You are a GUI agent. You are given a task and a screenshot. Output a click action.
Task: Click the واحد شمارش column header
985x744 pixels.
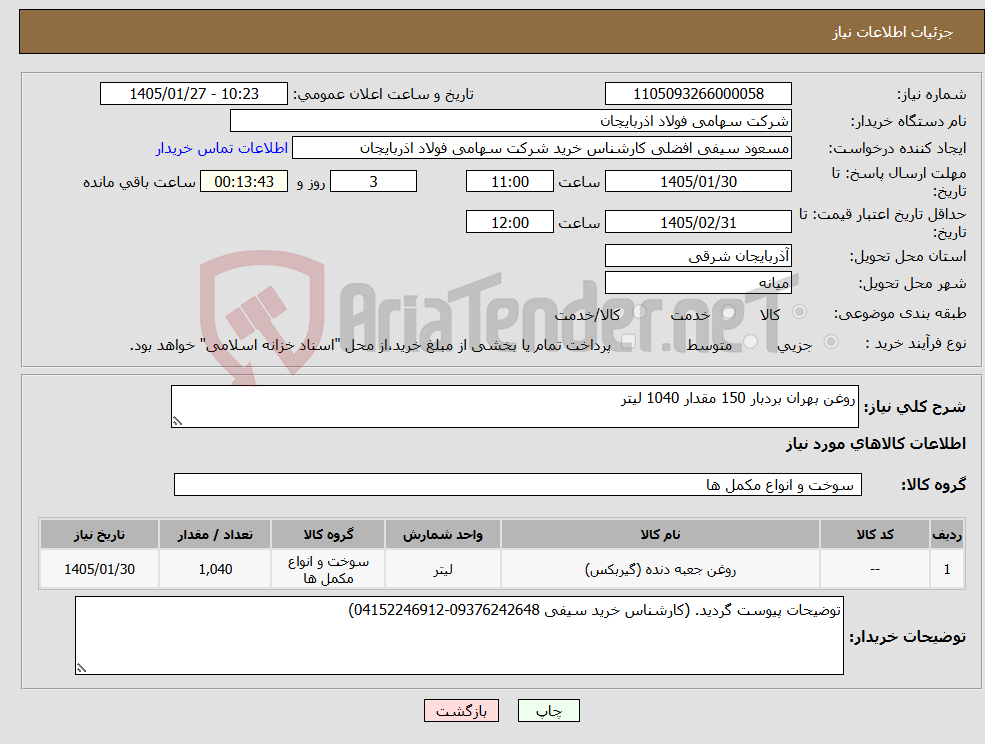pyautogui.click(x=442, y=534)
